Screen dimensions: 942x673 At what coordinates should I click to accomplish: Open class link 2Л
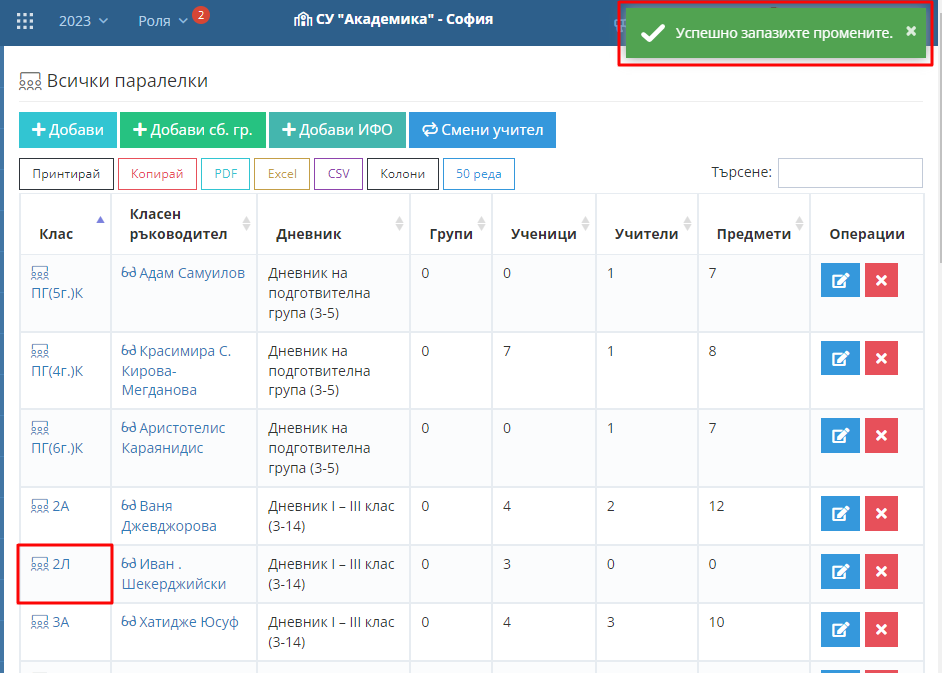pos(60,564)
